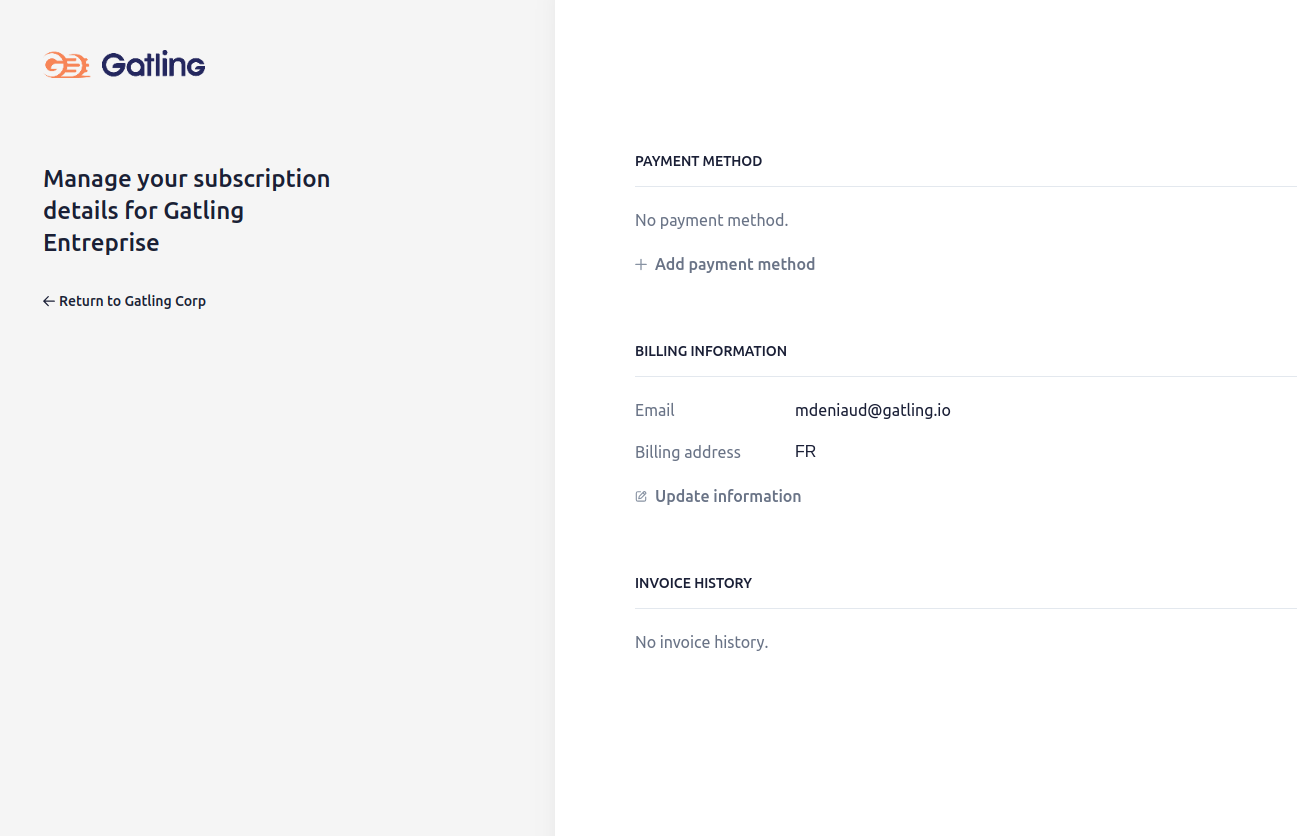Click the Email field label

pyautogui.click(x=654, y=410)
